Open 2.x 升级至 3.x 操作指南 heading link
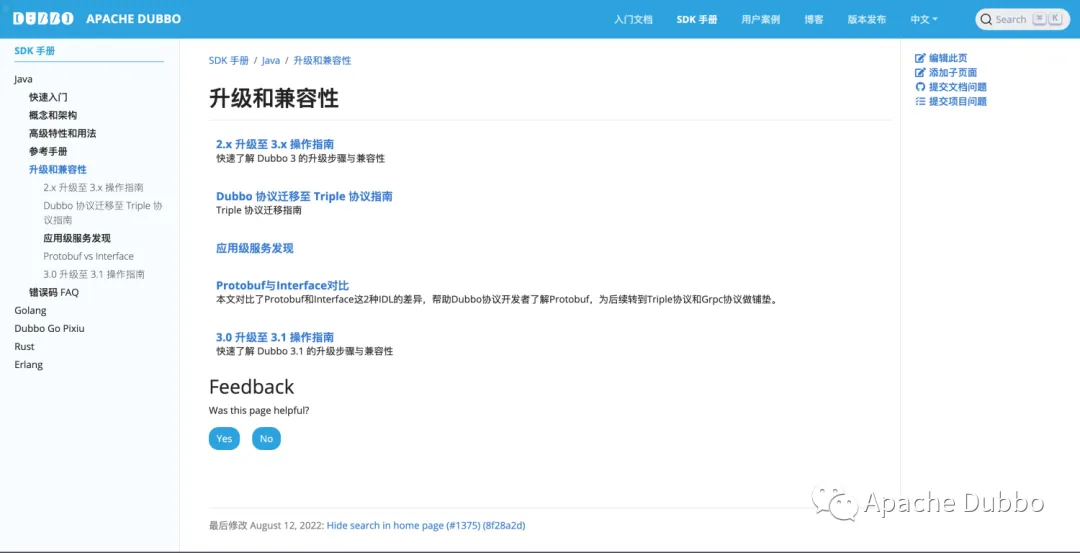The width and height of the screenshot is (1080, 553). [x=275, y=145]
